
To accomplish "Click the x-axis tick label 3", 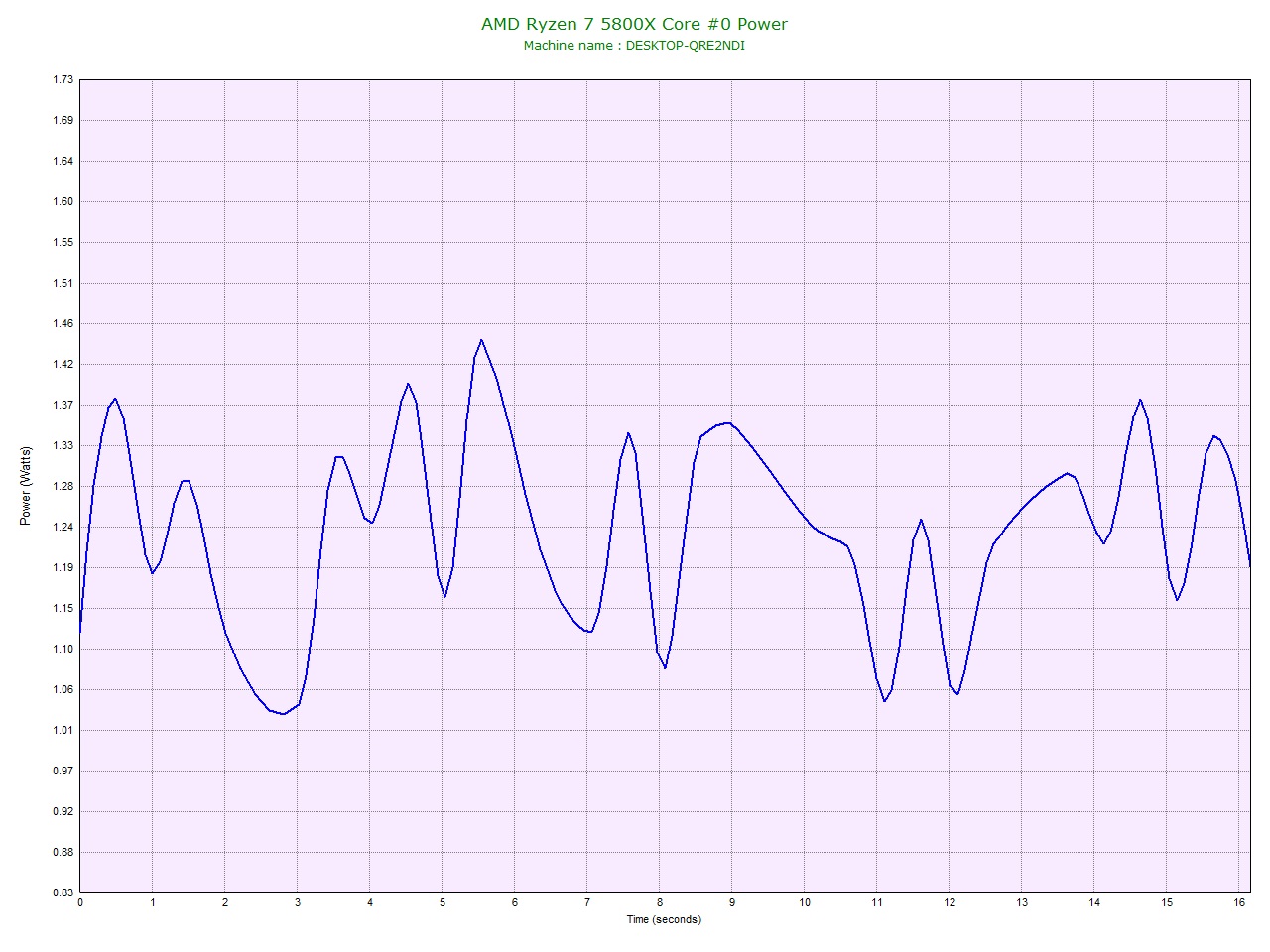I will [x=298, y=902].
